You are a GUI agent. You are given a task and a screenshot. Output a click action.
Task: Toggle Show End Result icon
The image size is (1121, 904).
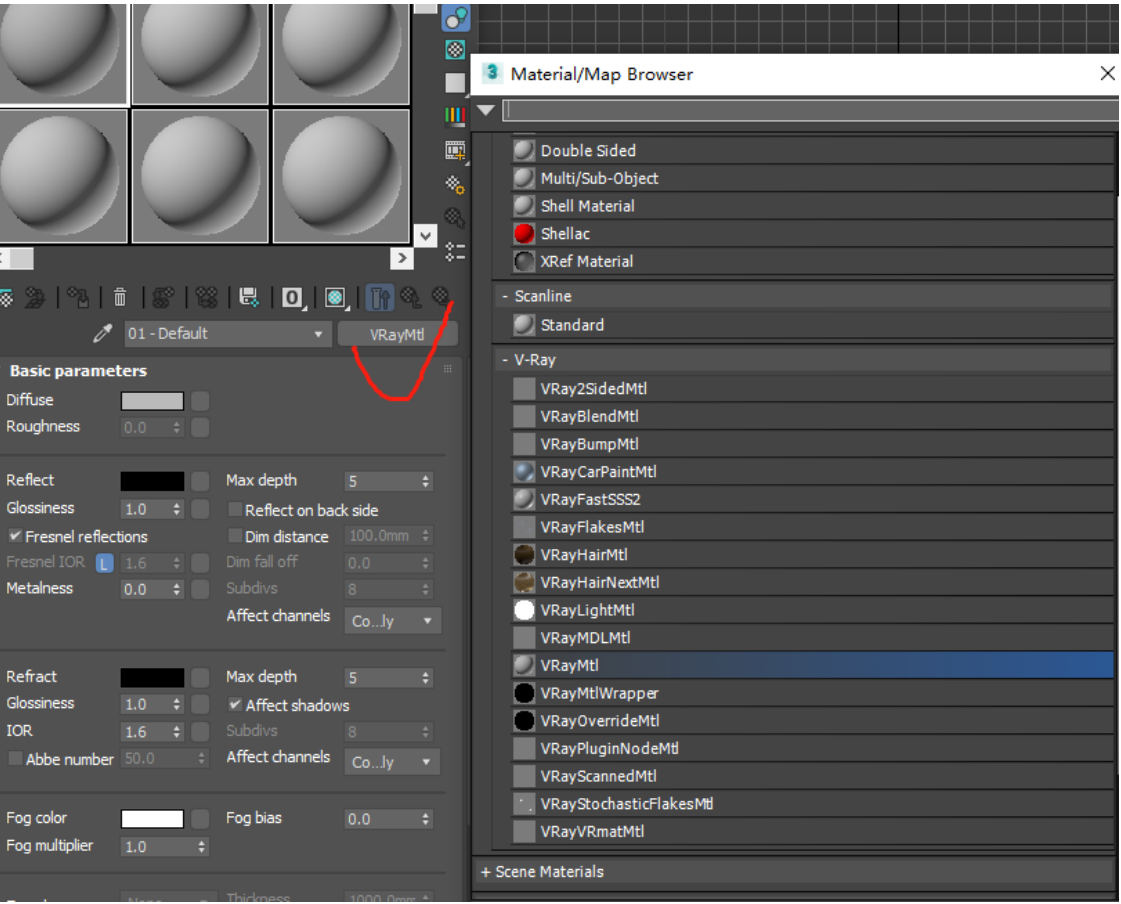click(x=380, y=297)
